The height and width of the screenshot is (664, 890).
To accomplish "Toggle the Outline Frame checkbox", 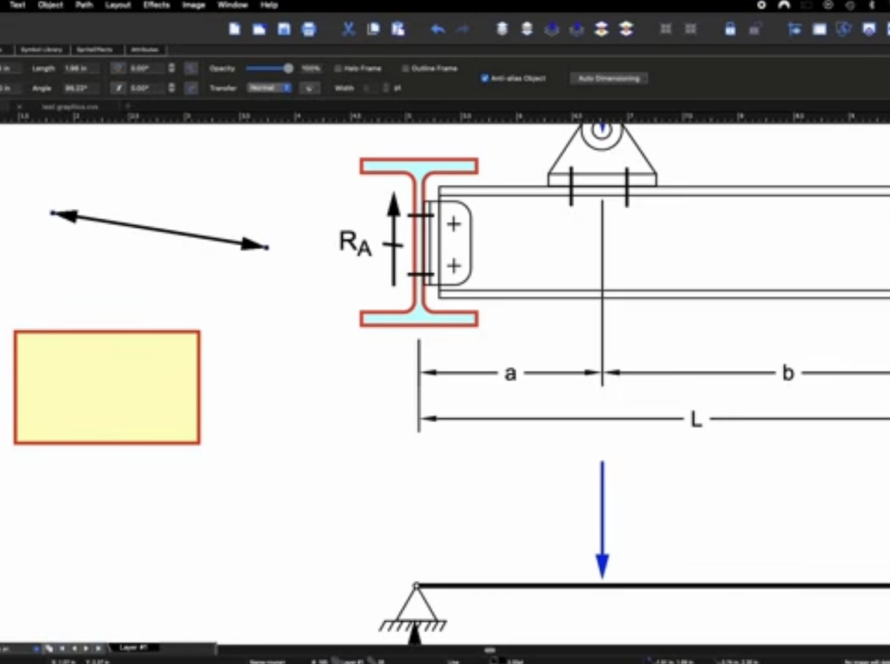I will coord(405,69).
